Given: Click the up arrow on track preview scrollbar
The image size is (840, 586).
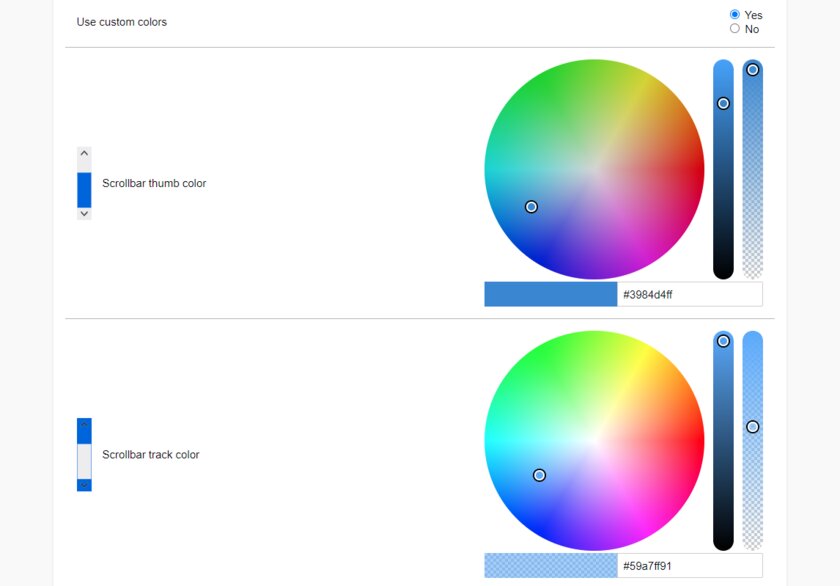Looking at the screenshot, I should (84, 425).
